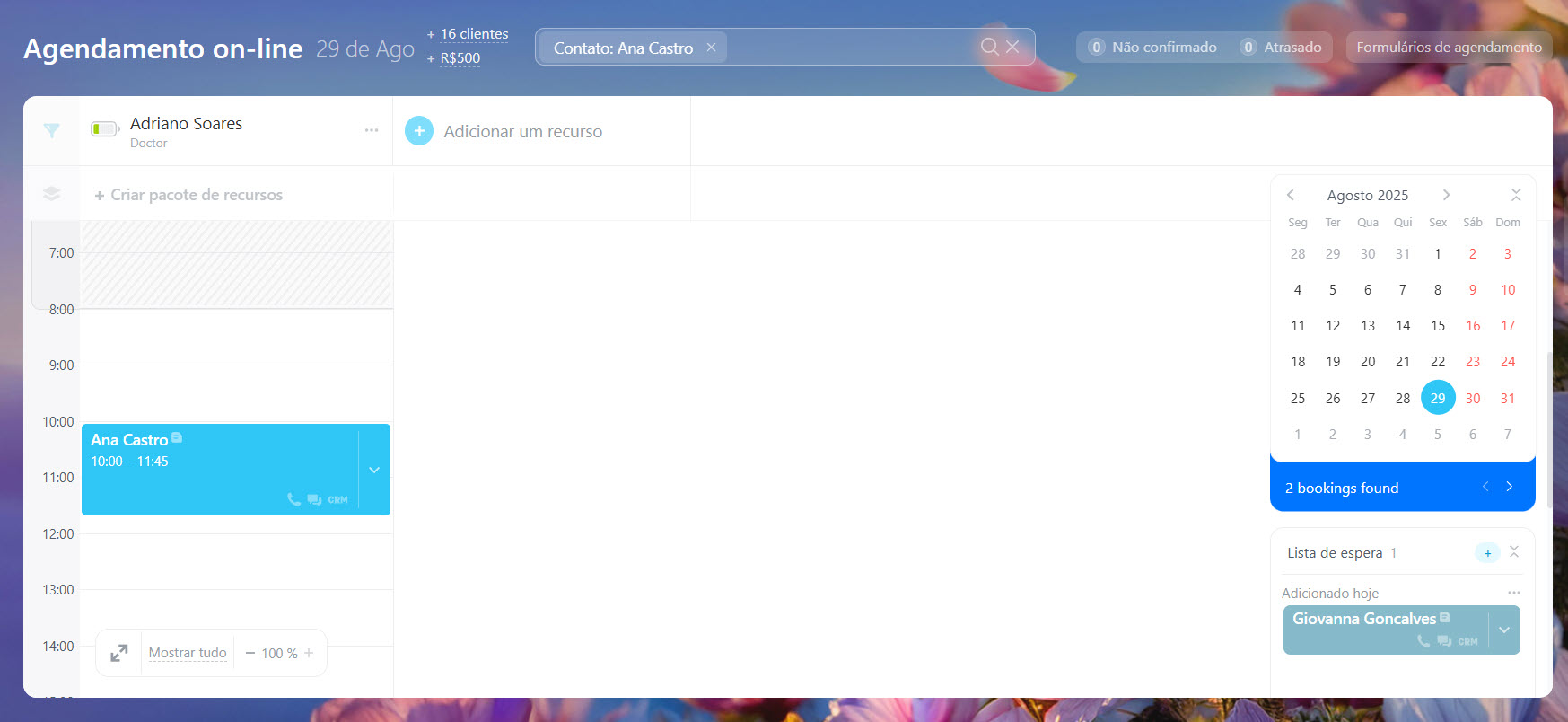The width and height of the screenshot is (1568, 722).
Task: Collapse the Agosto 2025 calendar panel
Action: pyautogui.click(x=1516, y=195)
